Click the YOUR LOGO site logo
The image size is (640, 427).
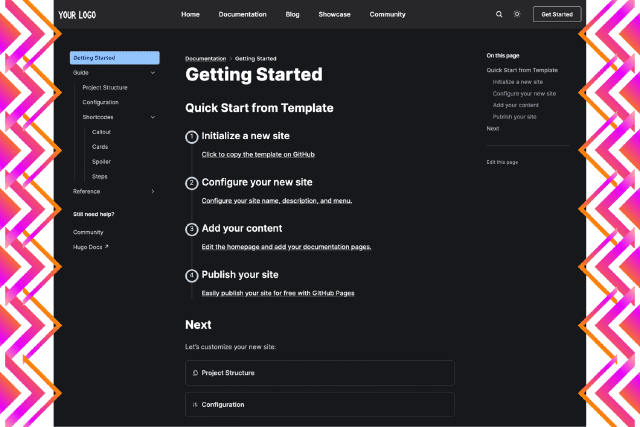(x=77, y=15)
